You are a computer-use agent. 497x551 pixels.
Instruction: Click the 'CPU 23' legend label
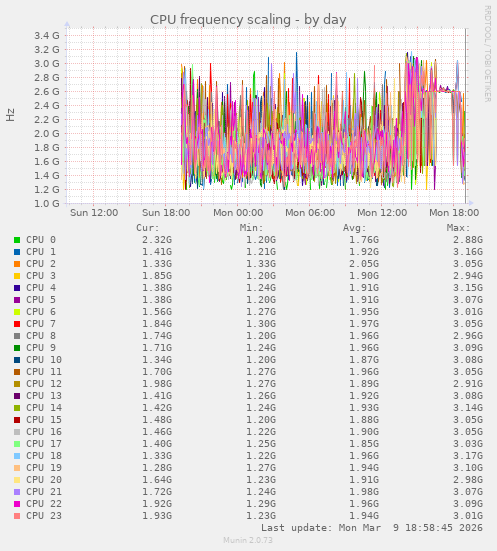(x=44, y=516)
